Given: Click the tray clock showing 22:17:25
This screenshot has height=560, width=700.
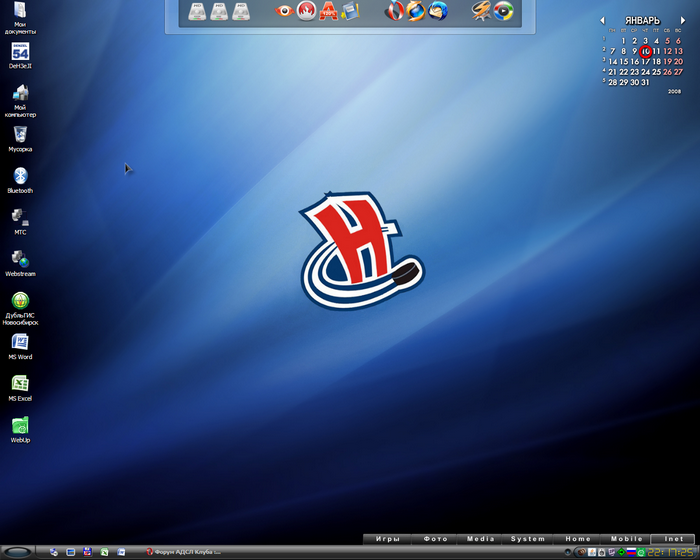Looking at the screenshot, I should coord(671,552).
